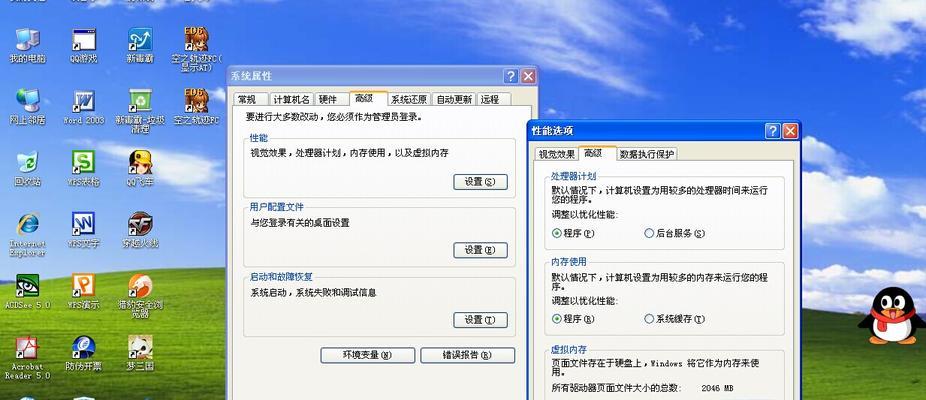
Task: Click the QQ penguin desktop pet
Action: coord(892,315)
